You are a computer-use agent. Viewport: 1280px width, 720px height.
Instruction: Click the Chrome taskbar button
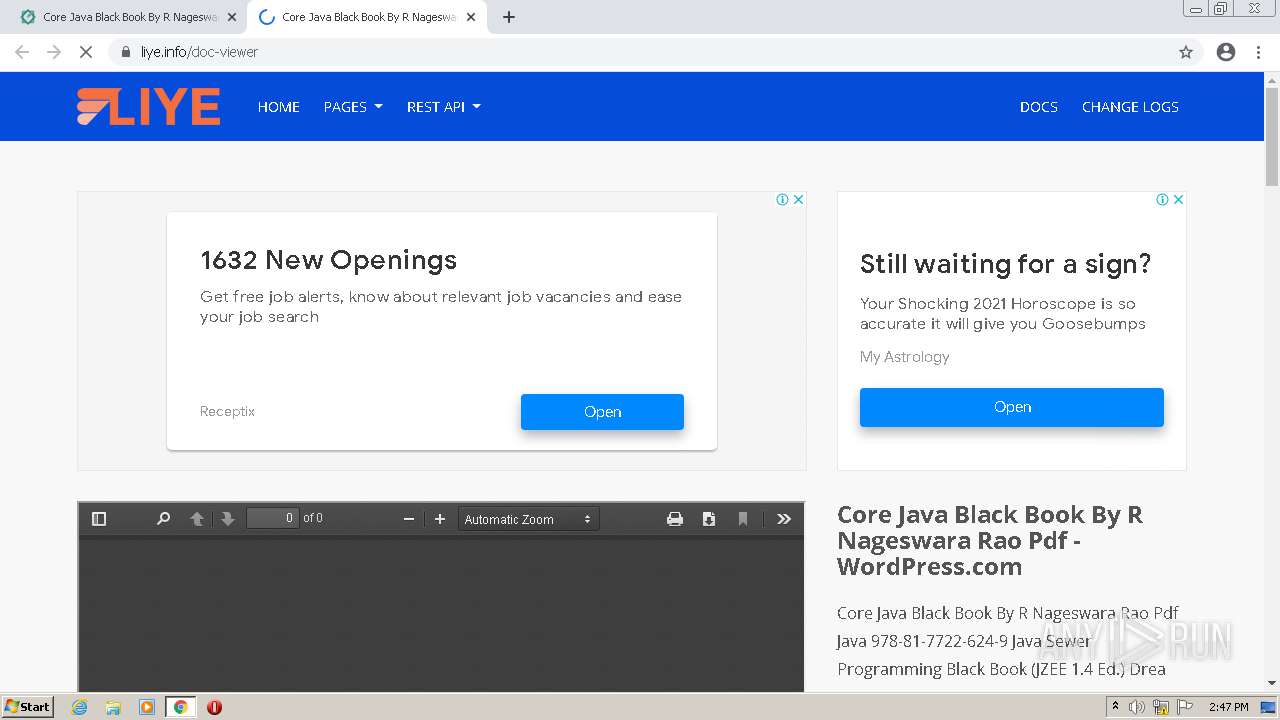[x=180, y=707]
